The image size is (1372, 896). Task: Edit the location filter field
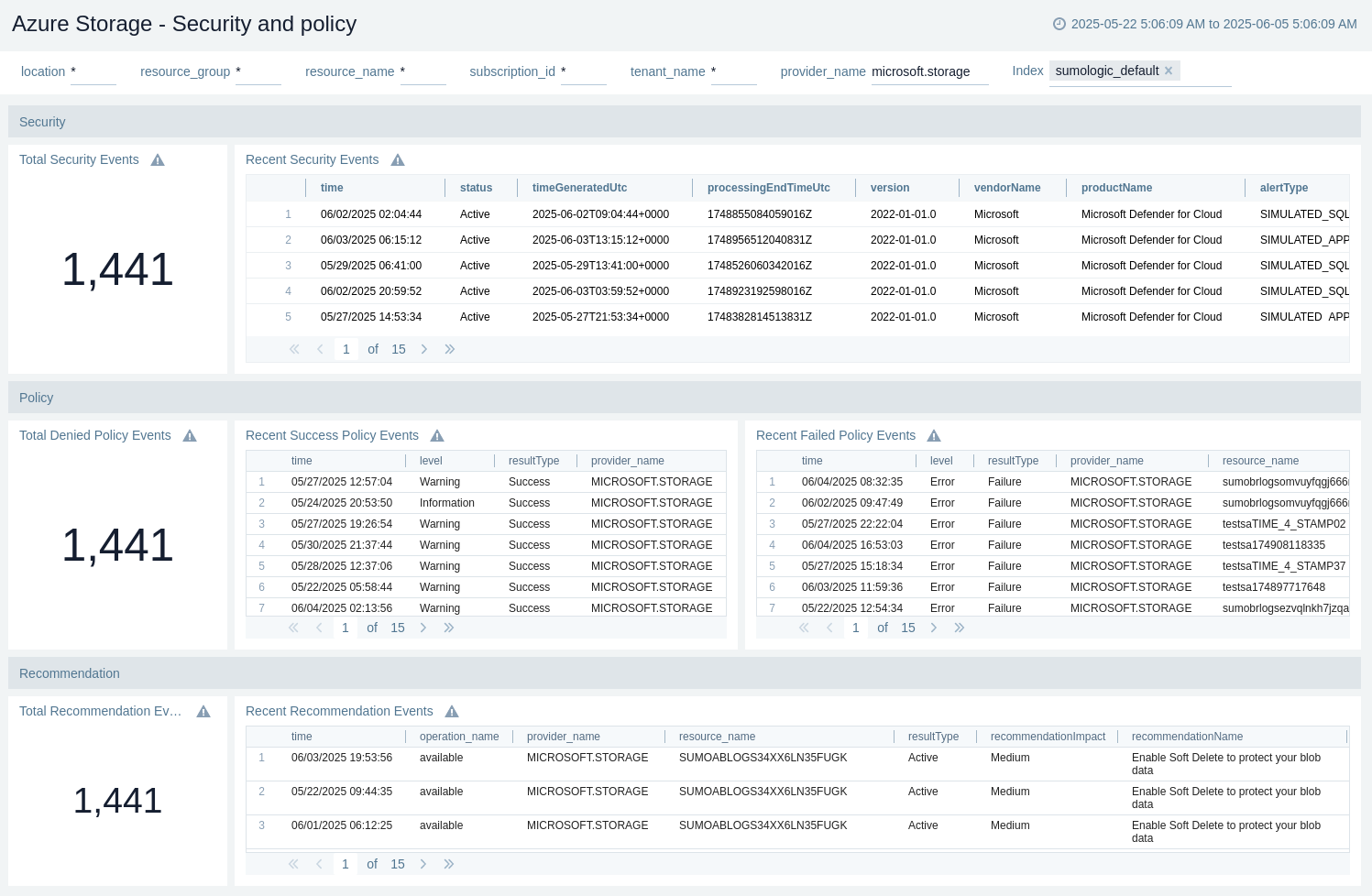93,71
